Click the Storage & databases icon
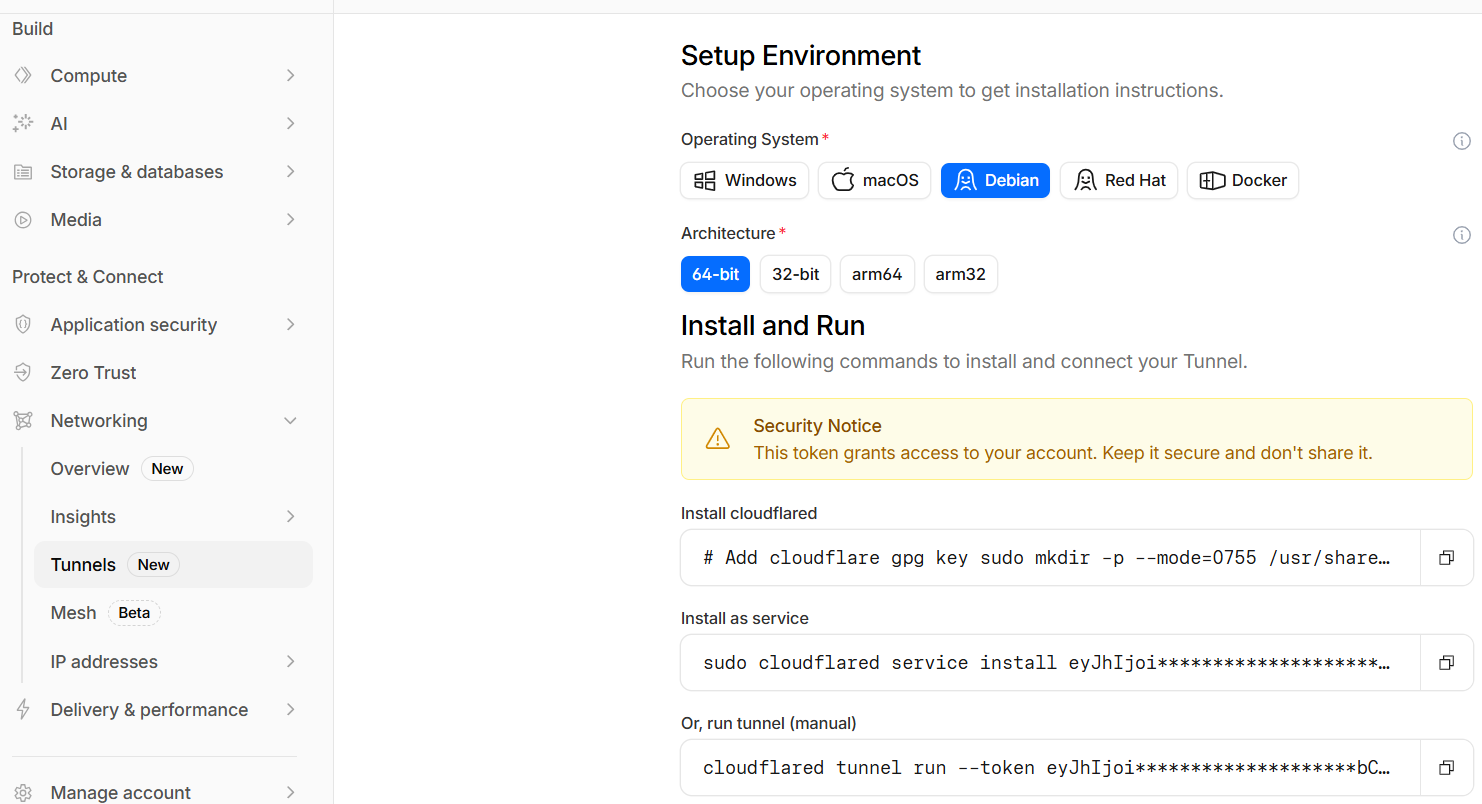Viewport: 1482px width, 804px height. click(22, 172)
